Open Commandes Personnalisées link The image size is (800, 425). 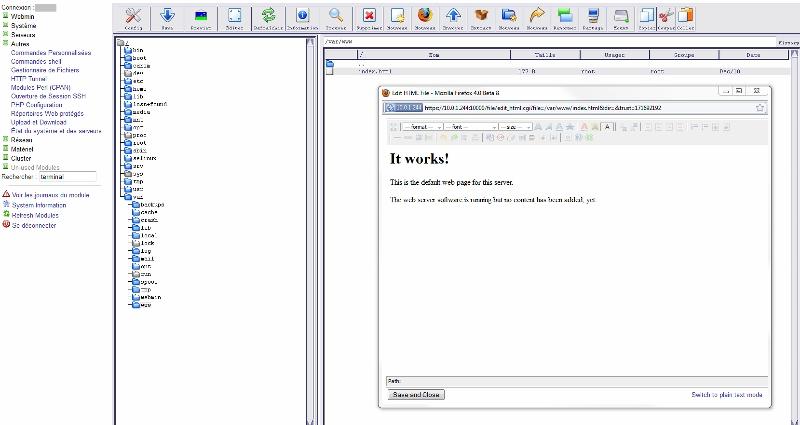pos(51,53)
